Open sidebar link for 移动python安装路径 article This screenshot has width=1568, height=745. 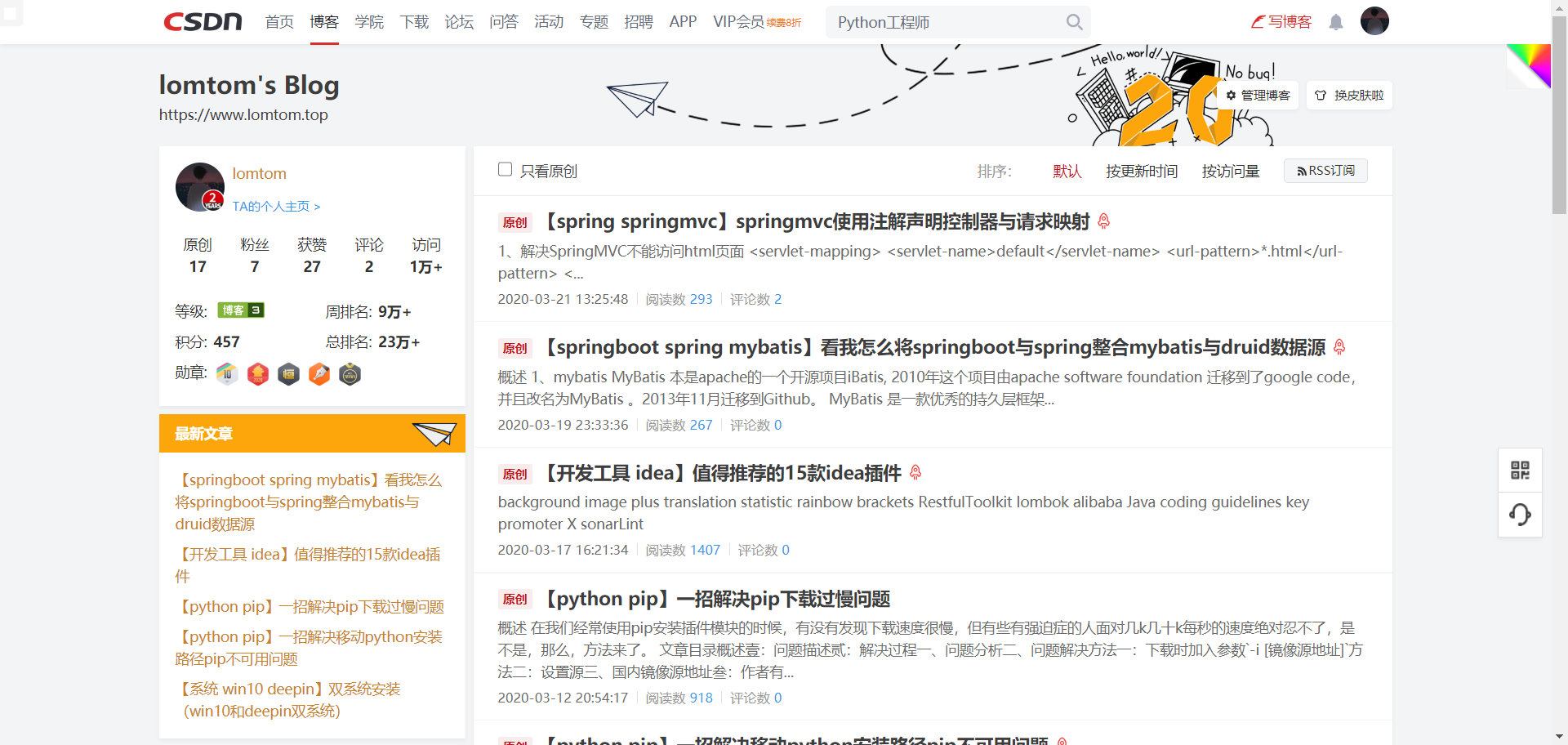pyautogui.click(x=309, y=647)
